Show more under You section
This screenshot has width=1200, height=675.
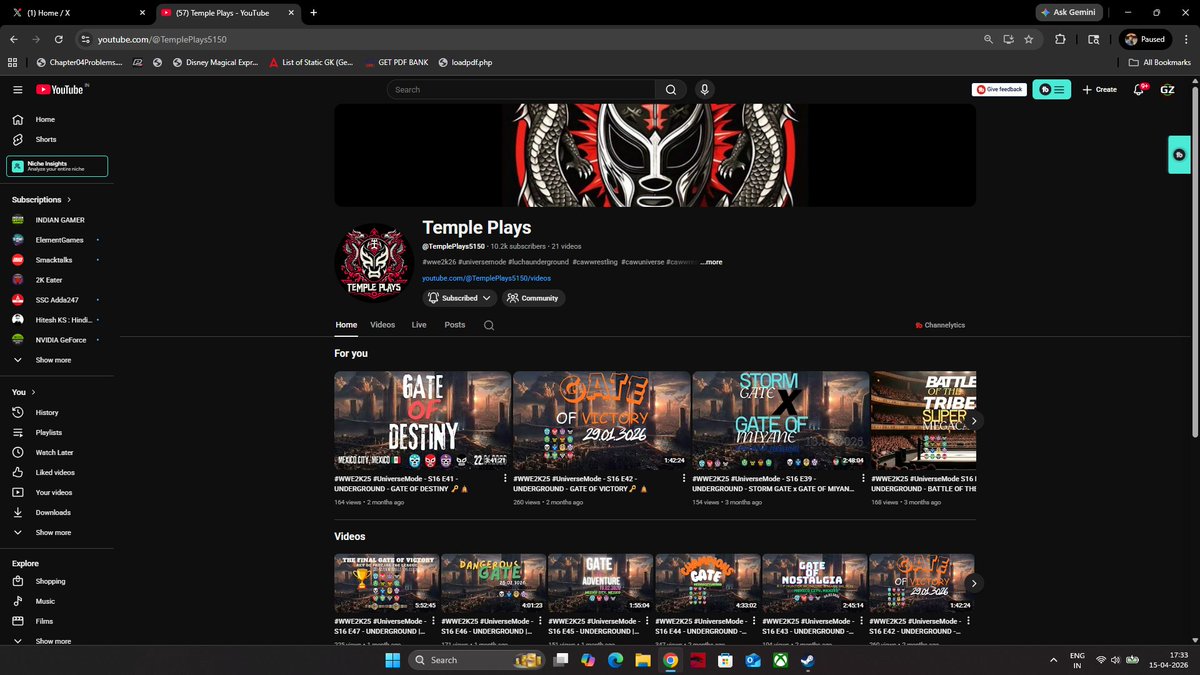tap(53, 532)
